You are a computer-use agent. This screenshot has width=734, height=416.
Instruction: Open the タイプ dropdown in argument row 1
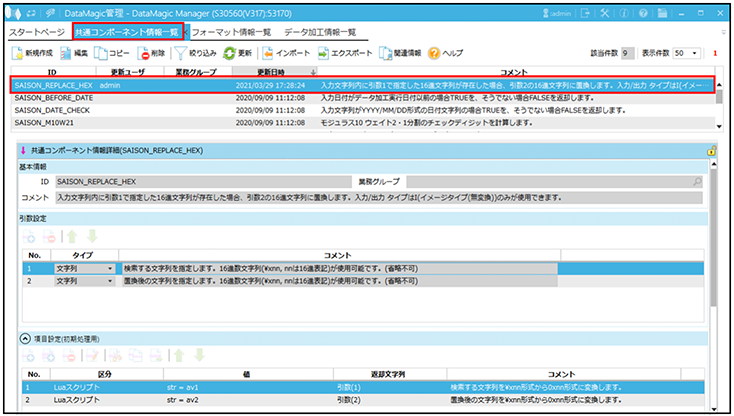pos(109,268)
